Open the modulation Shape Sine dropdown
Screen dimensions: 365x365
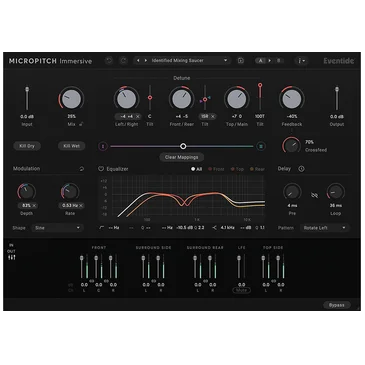point(57,228)
